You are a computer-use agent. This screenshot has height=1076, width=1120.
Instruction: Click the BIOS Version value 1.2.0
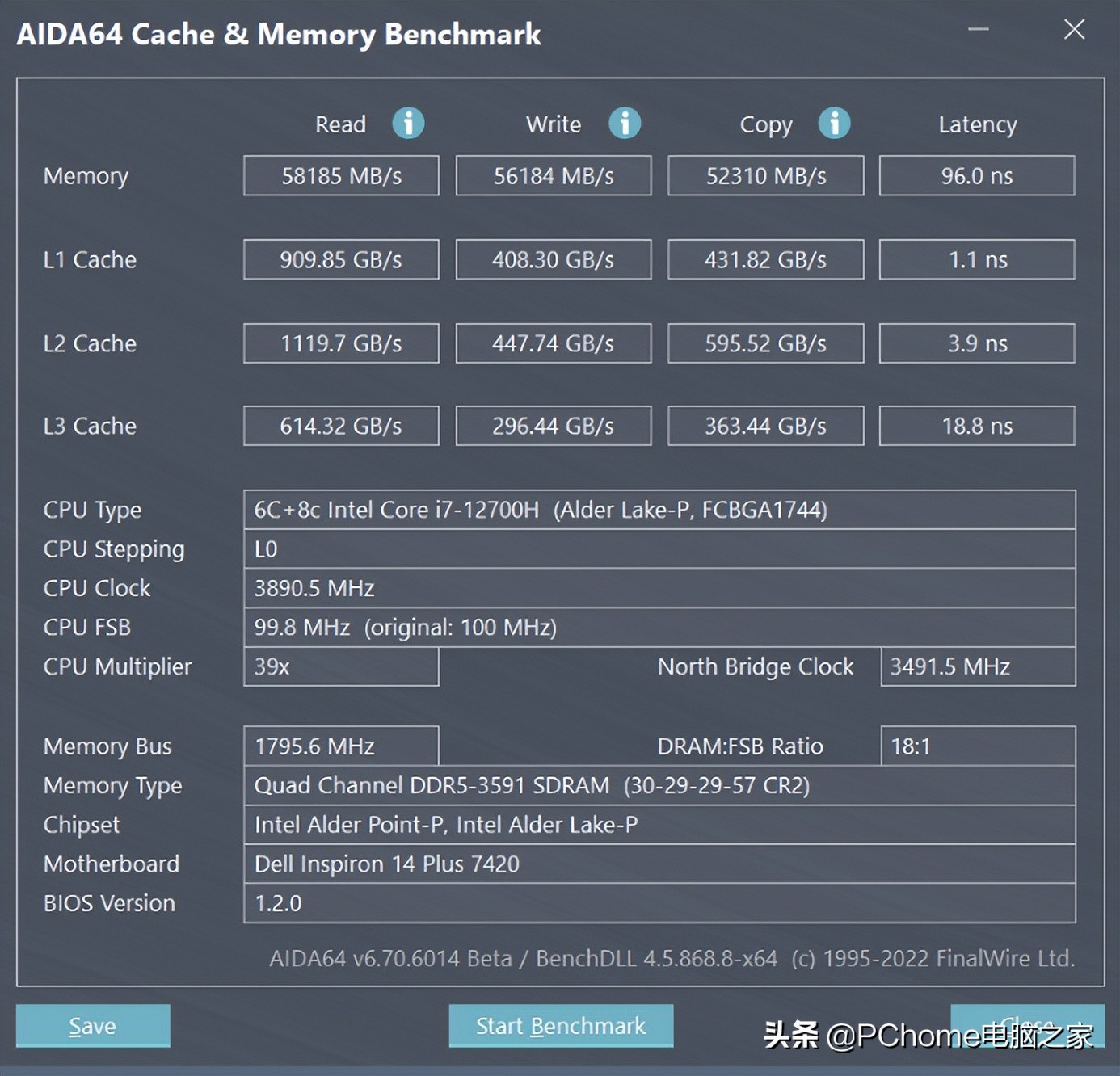(x=659, y=903)
